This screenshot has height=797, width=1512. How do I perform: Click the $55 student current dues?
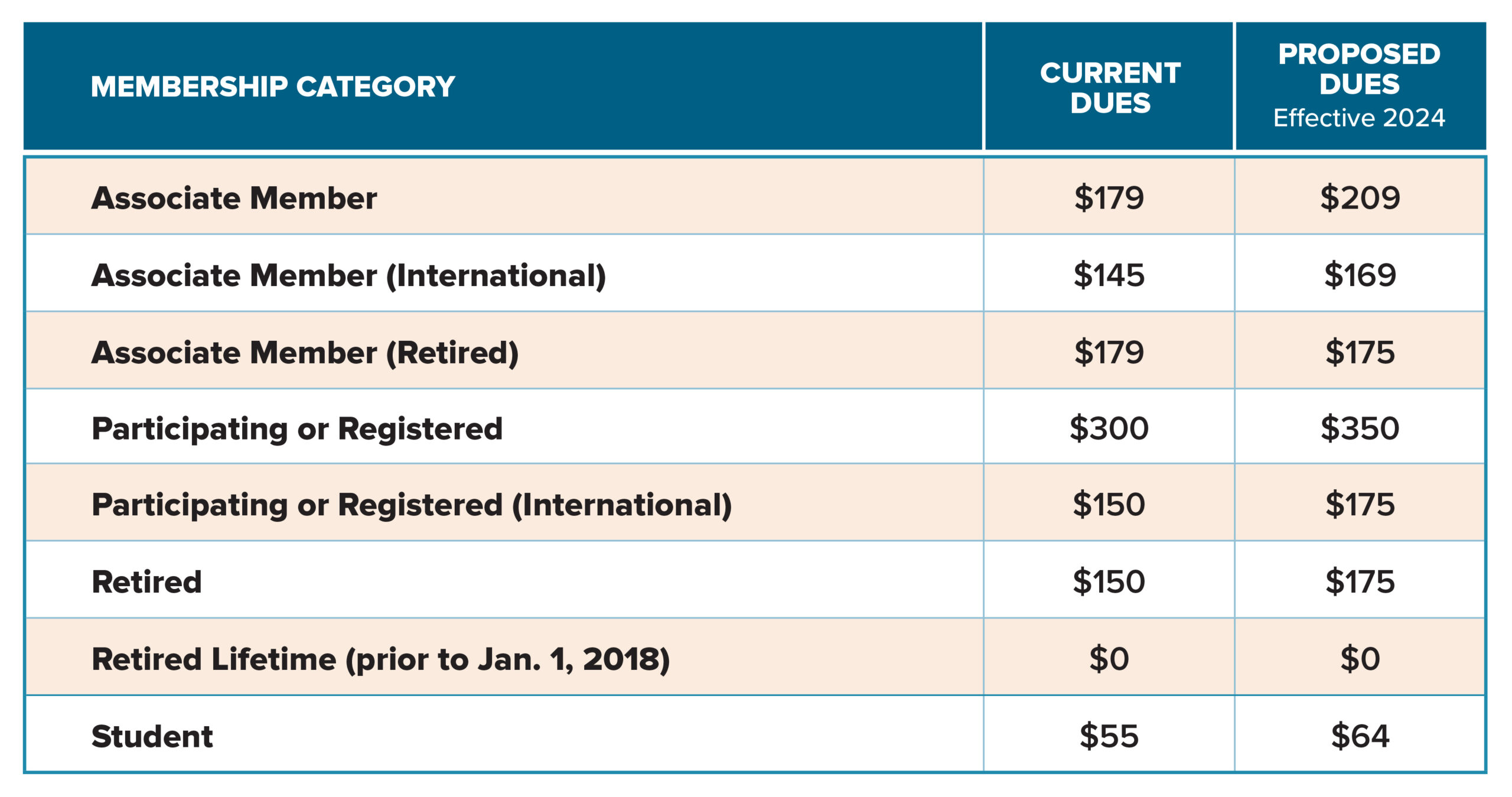tap(1109, 736)
